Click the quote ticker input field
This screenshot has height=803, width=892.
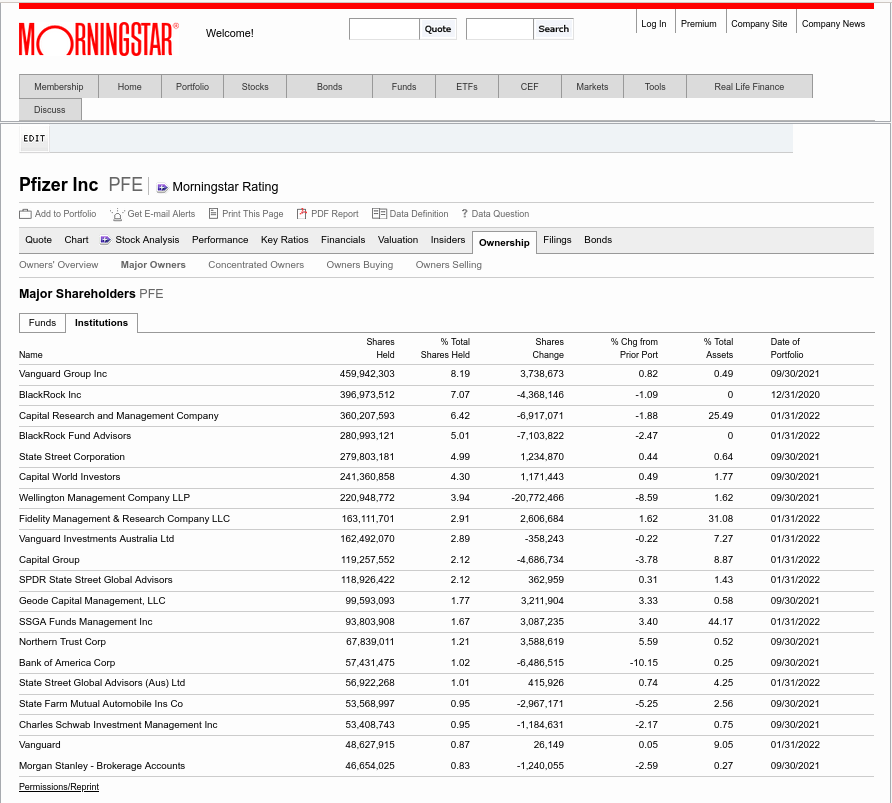pos(385,29)
